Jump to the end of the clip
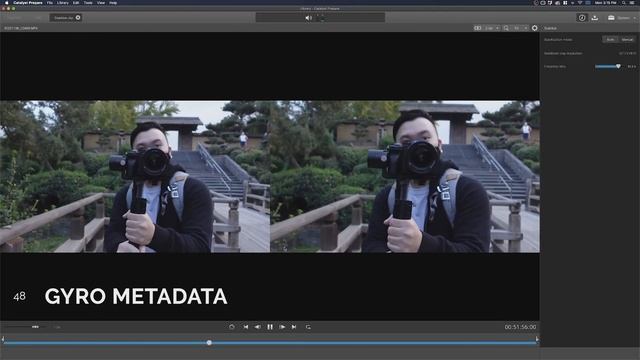 tap(294, 327)
